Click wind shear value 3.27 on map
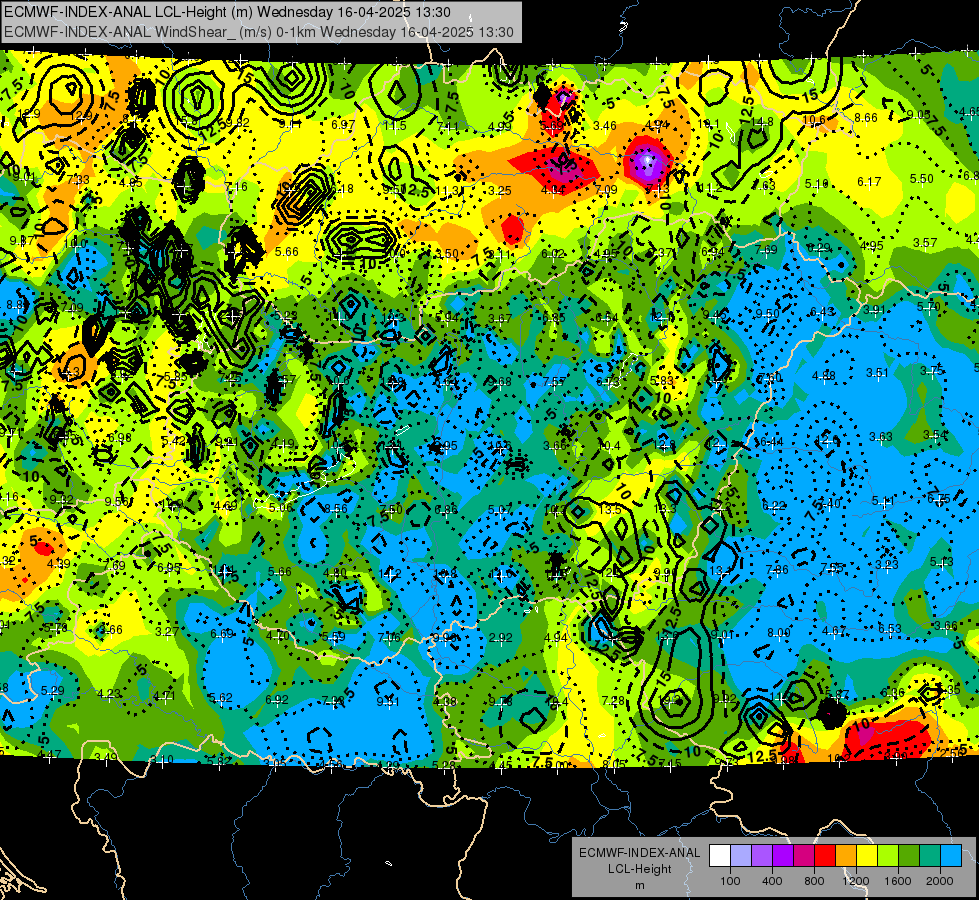 click(167, 631)
